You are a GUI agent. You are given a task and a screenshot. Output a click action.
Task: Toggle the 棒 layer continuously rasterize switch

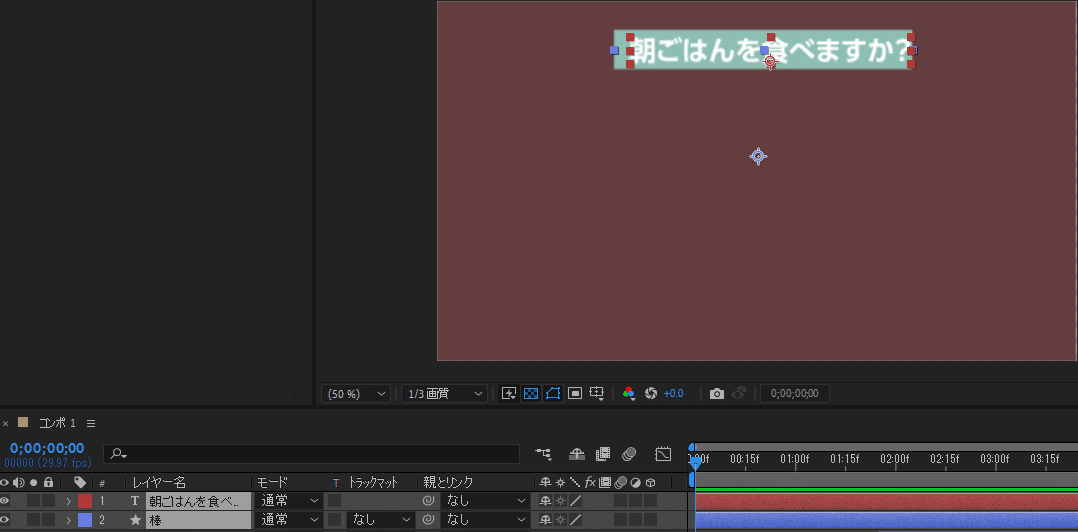560,520
